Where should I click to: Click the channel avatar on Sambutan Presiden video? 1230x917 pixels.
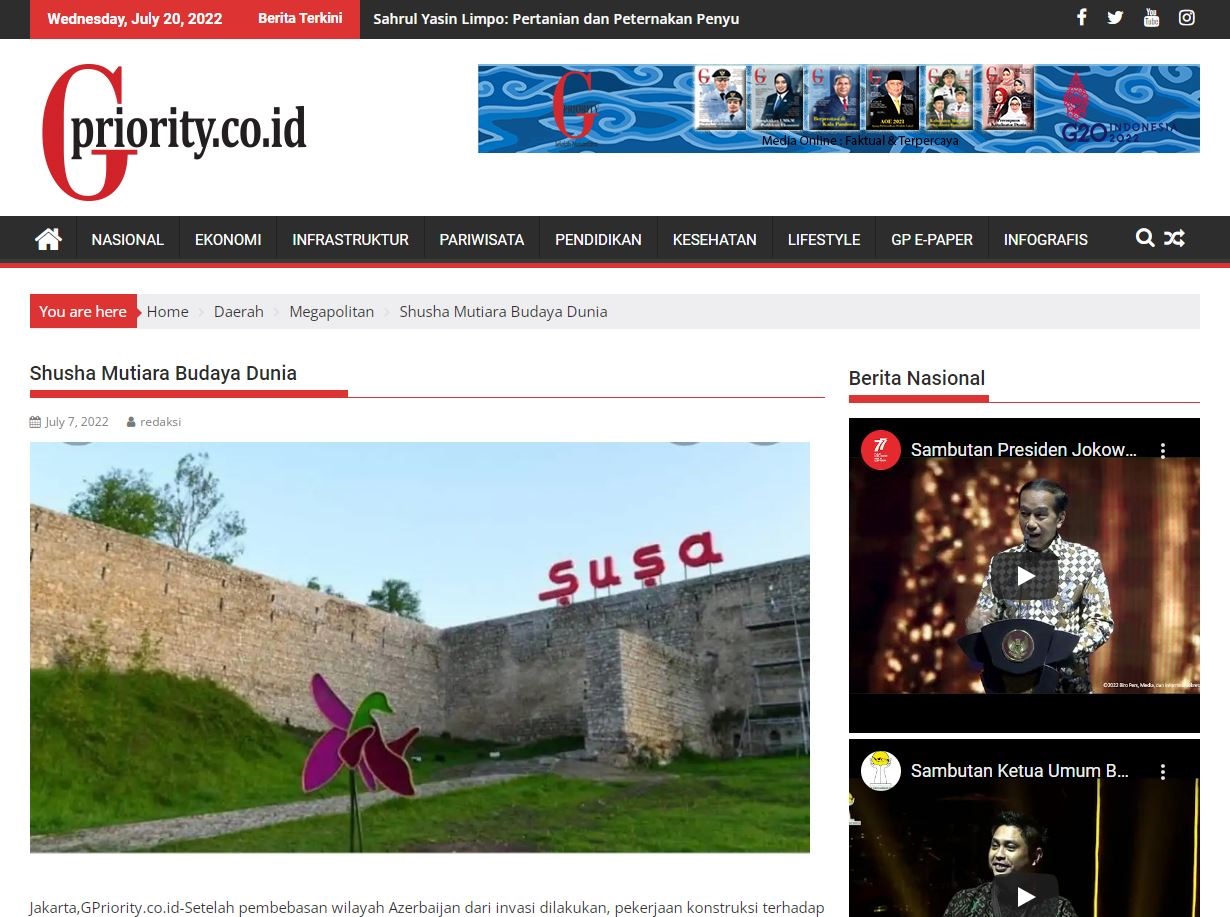881,450
